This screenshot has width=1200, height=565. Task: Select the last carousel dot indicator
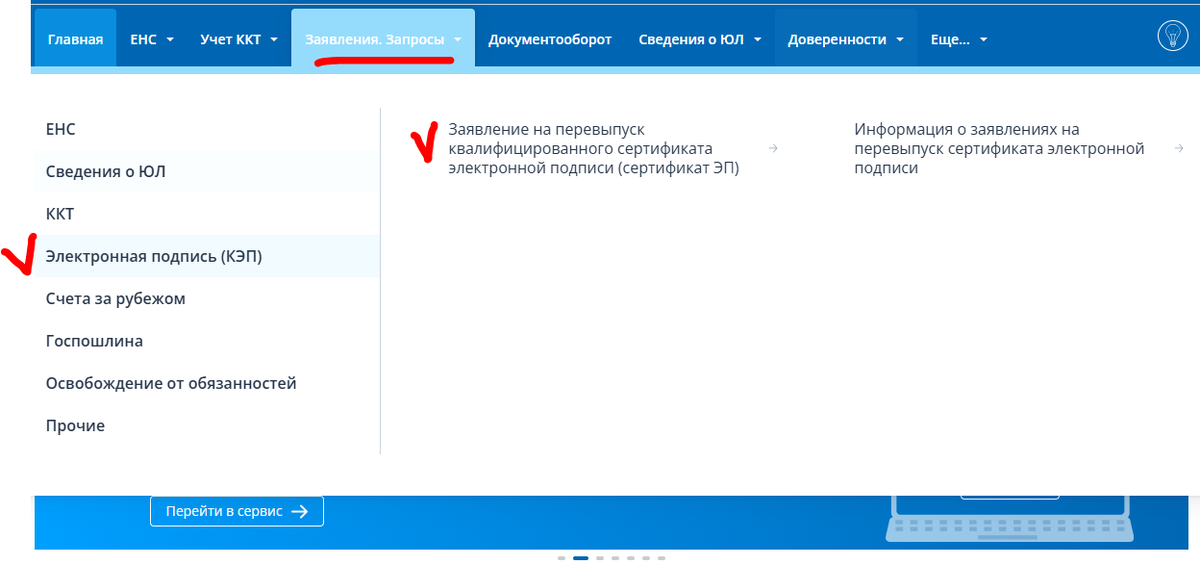point(661,558)
